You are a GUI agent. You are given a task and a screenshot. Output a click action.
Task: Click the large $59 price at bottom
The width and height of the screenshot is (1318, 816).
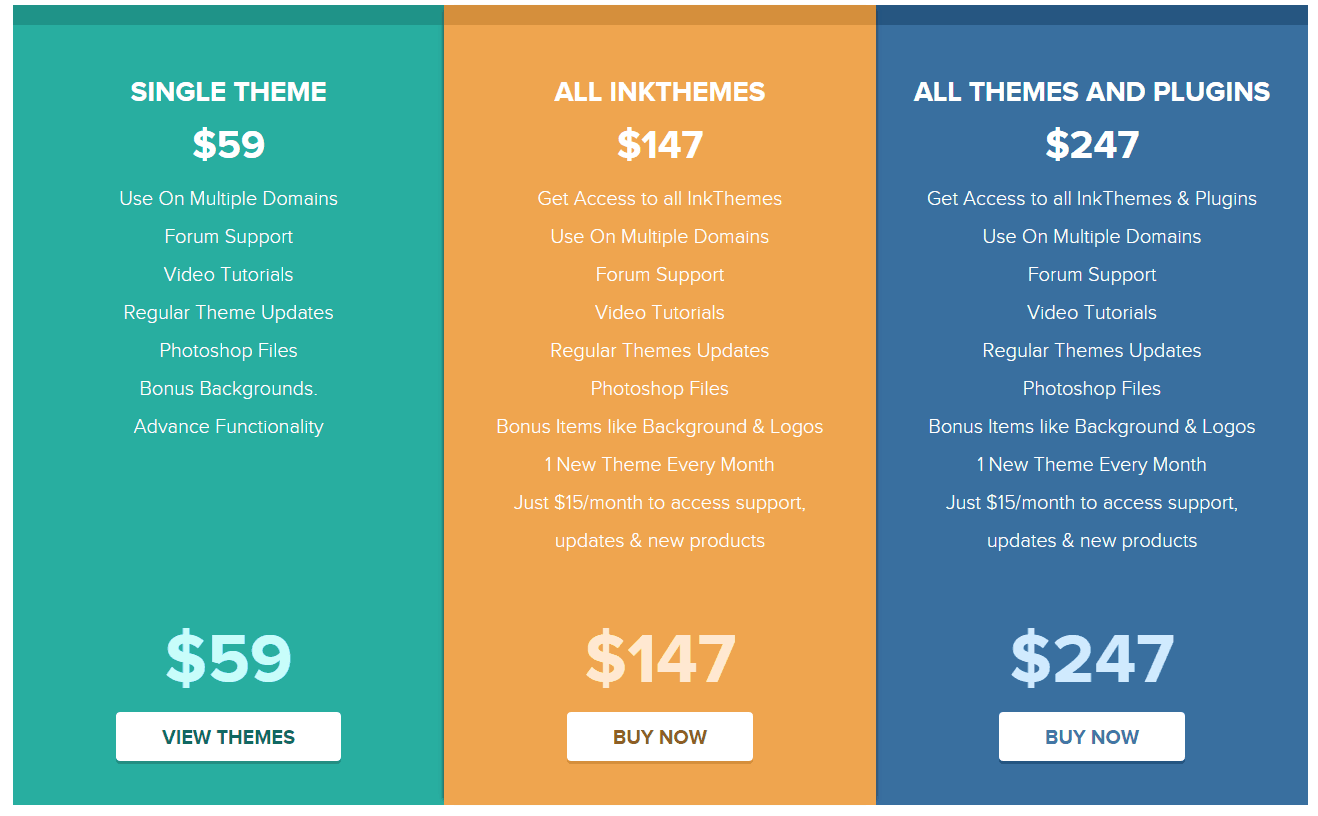point(228,658)
